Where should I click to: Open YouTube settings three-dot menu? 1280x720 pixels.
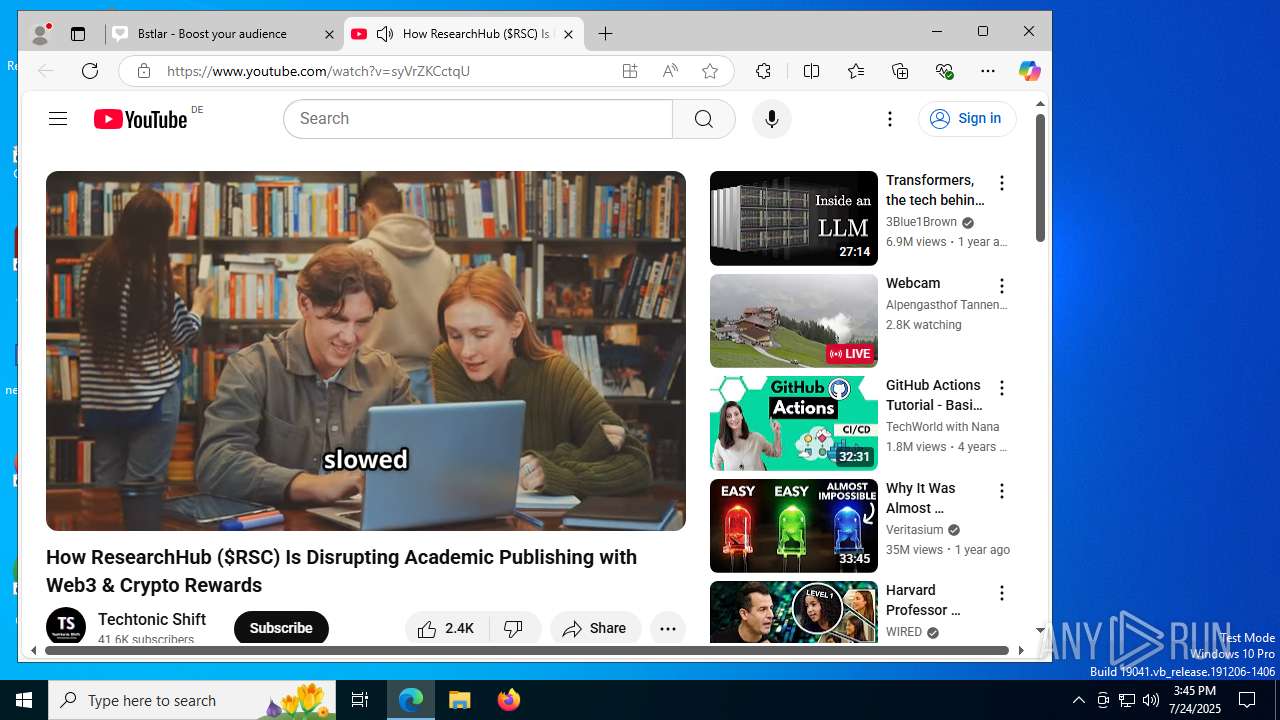click(x=890, y=119)
